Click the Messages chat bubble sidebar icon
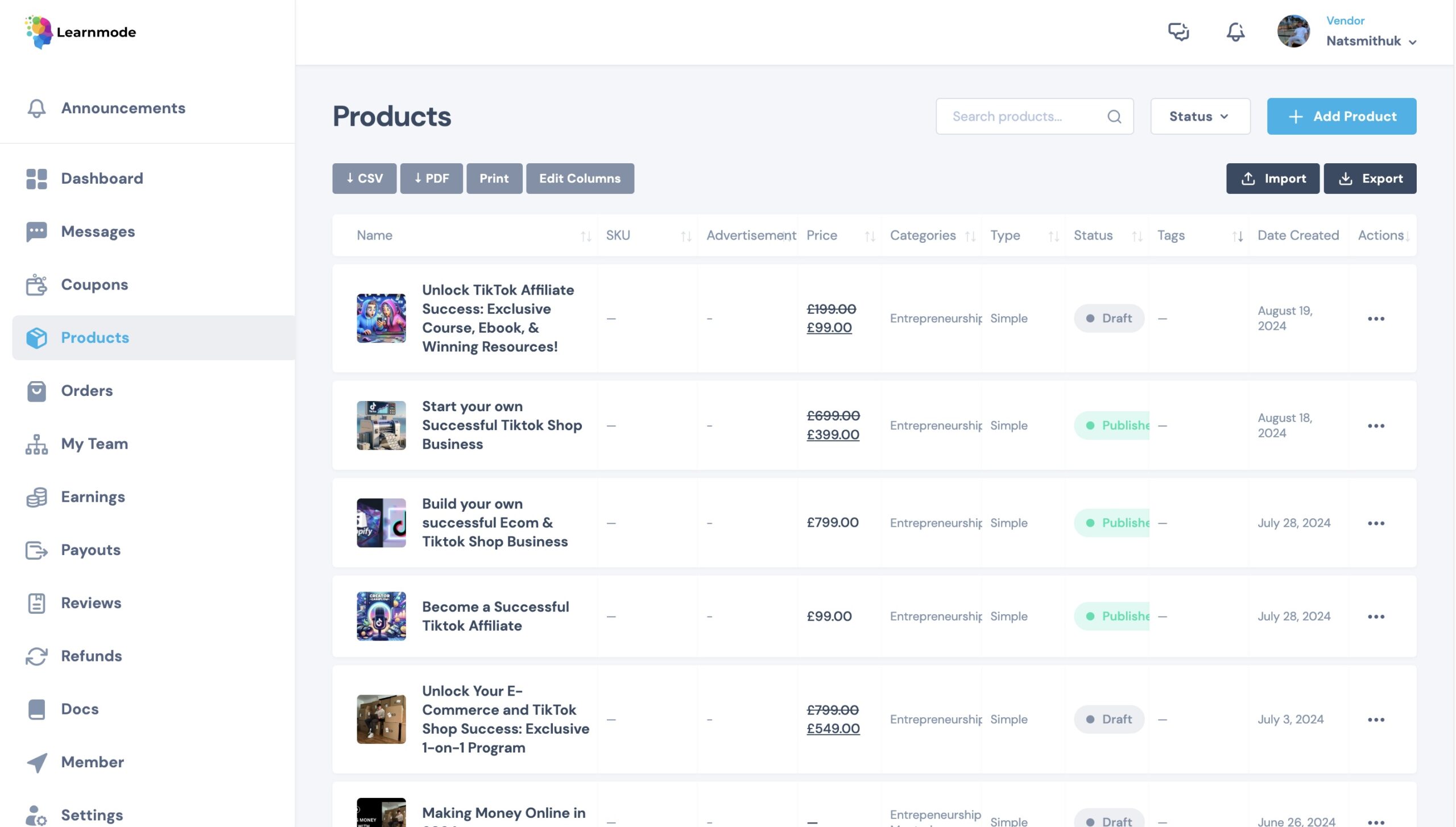This screenshot has width=1456, height=827. 36,231
